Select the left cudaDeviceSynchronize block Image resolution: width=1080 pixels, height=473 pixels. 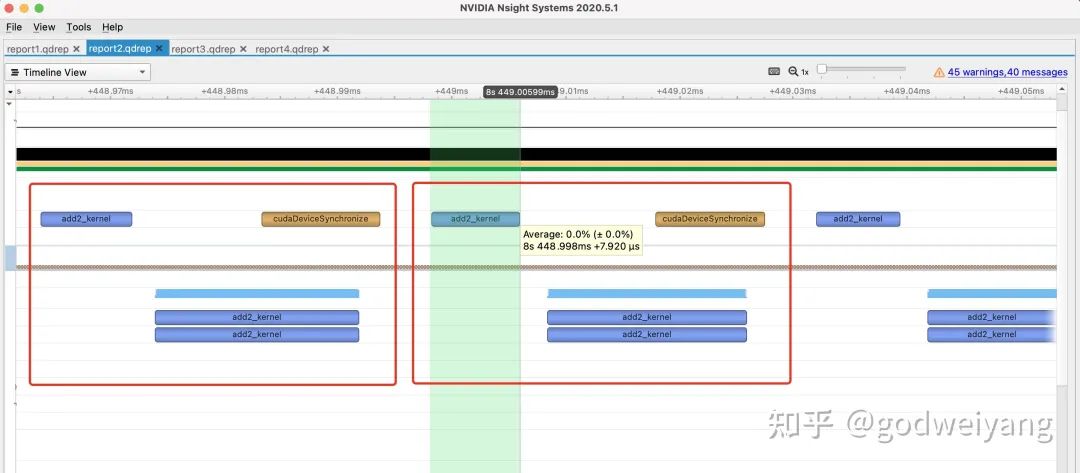coord(320,219)
